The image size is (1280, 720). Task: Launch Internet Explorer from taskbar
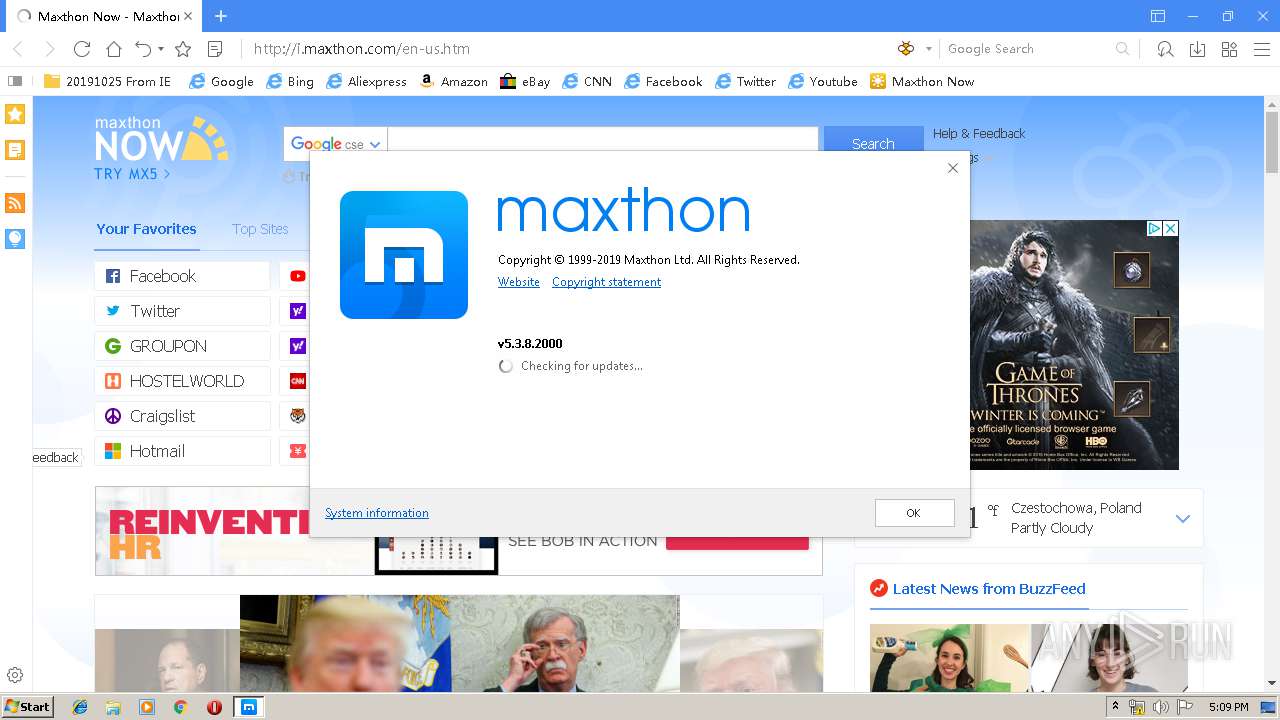pyautogui.click(x=80, y=707)
